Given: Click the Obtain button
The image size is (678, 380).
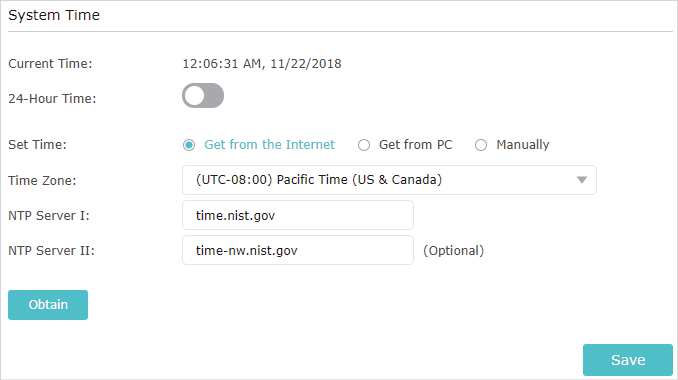Looking at the screenshot, I should point(48,305).
